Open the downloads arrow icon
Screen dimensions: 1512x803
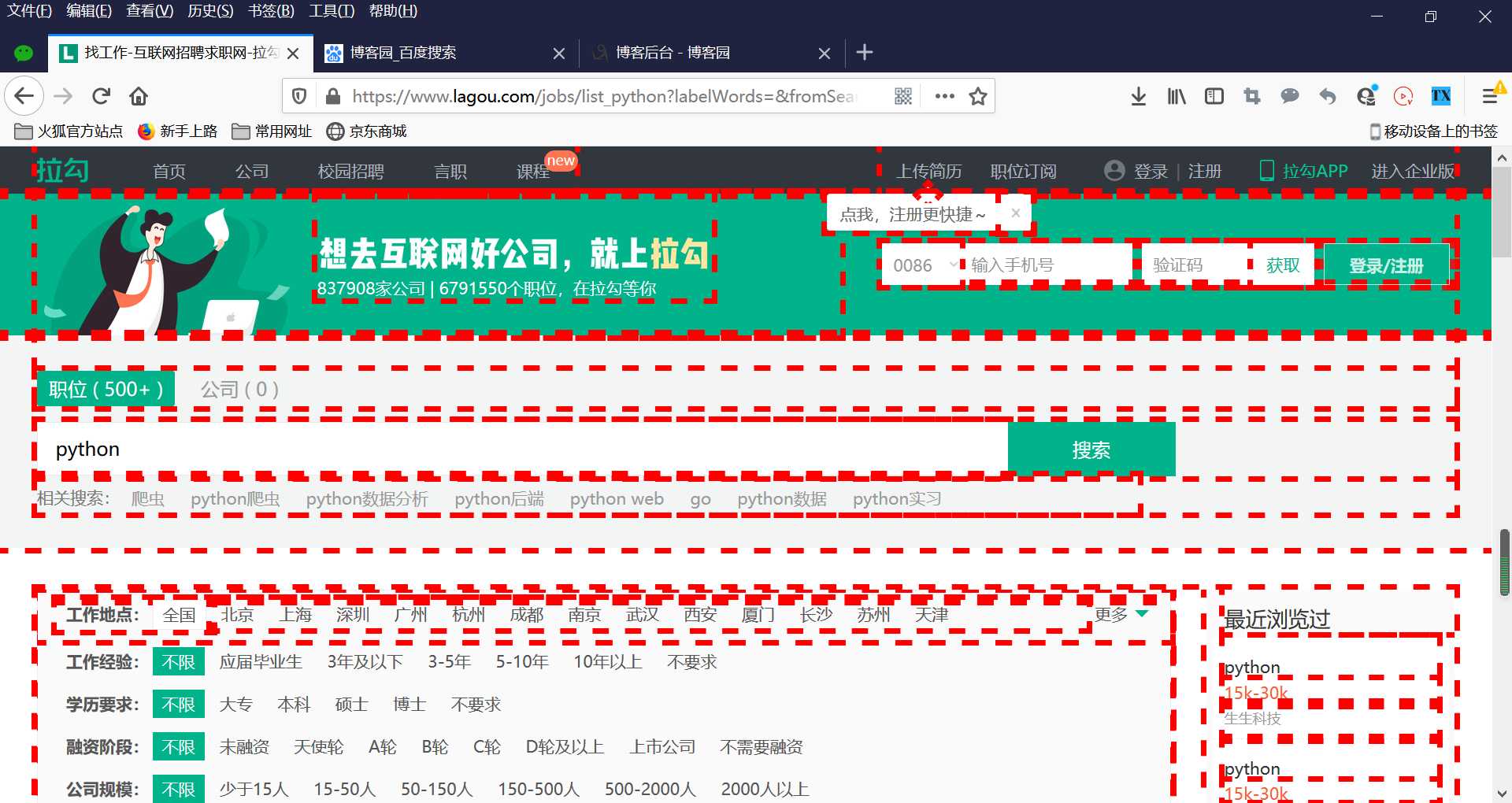(x=1139, y=96)
